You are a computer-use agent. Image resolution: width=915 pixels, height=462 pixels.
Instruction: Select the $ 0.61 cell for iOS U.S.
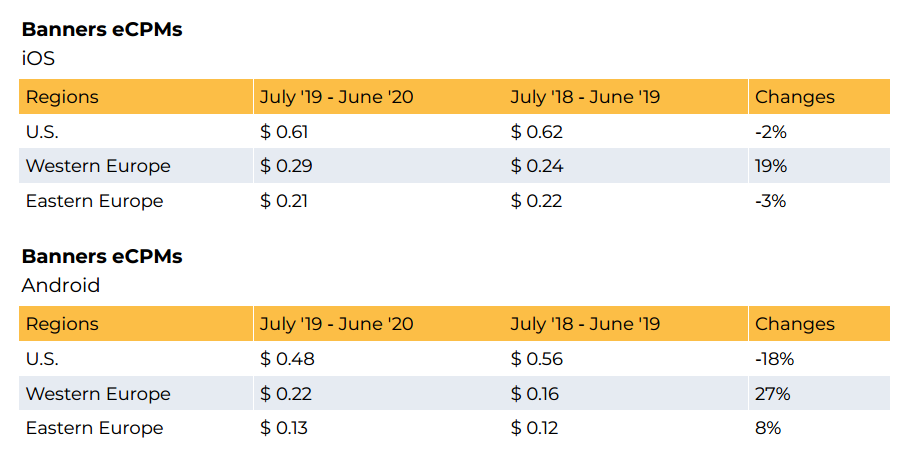284,132
